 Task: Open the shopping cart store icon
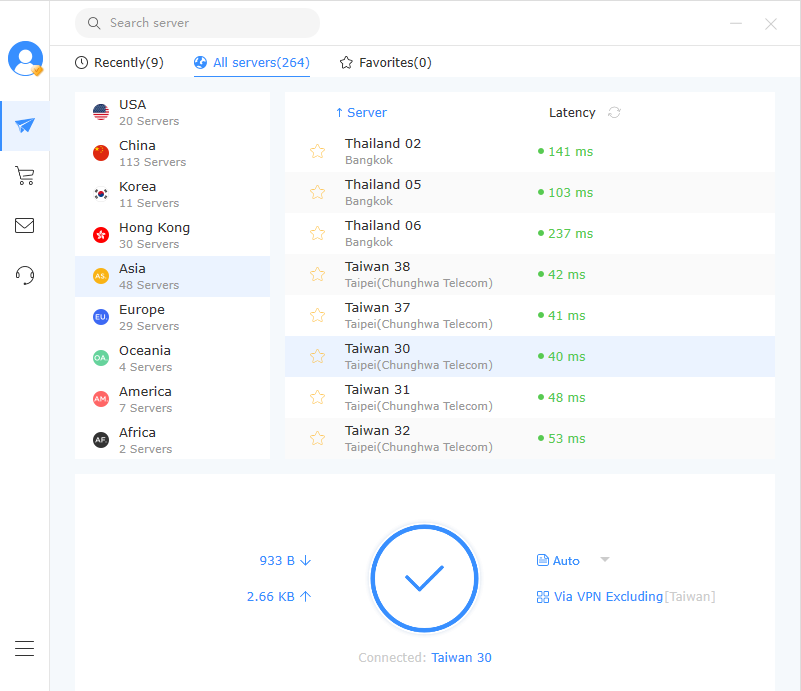[x=25, y=176]
